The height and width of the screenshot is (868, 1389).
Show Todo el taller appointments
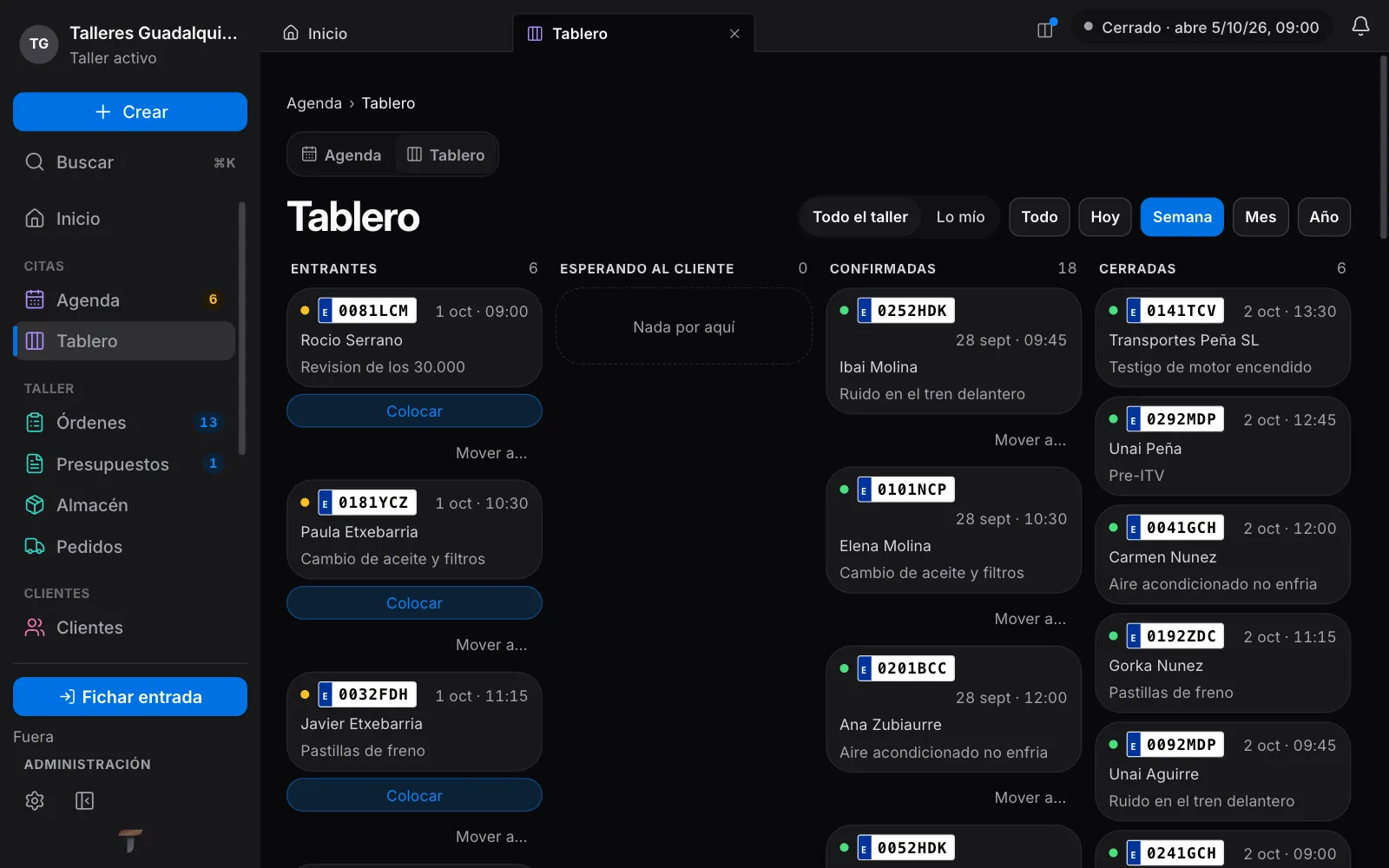(x=859, y=217)
